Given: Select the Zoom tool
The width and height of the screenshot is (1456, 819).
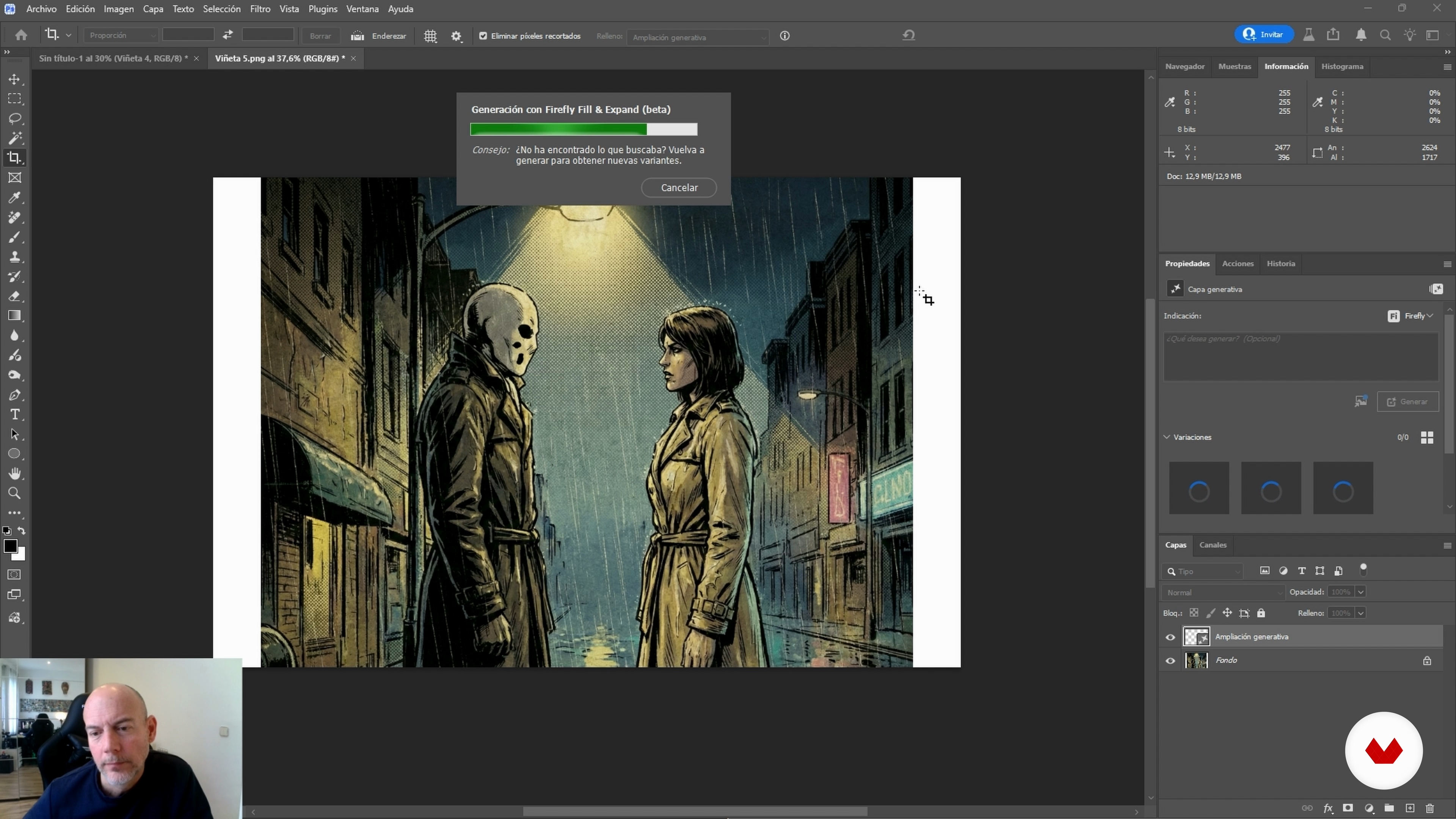Looking at the screenshot, I should tap(15, 493).
